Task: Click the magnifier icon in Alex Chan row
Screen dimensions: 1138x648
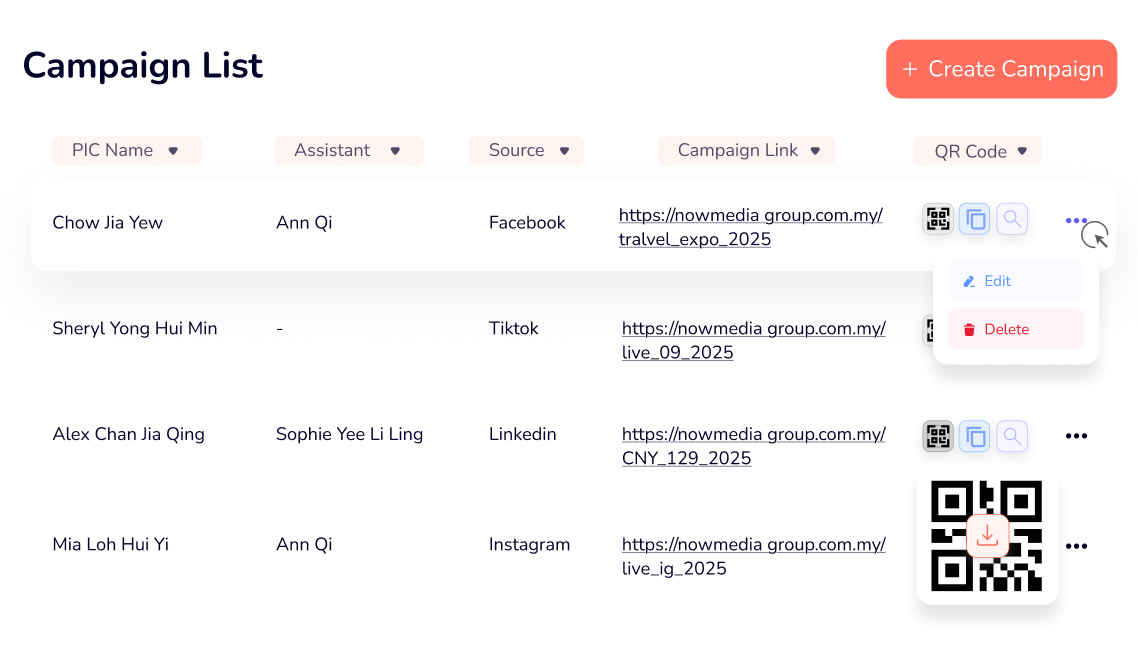Action: (1012, 436)
